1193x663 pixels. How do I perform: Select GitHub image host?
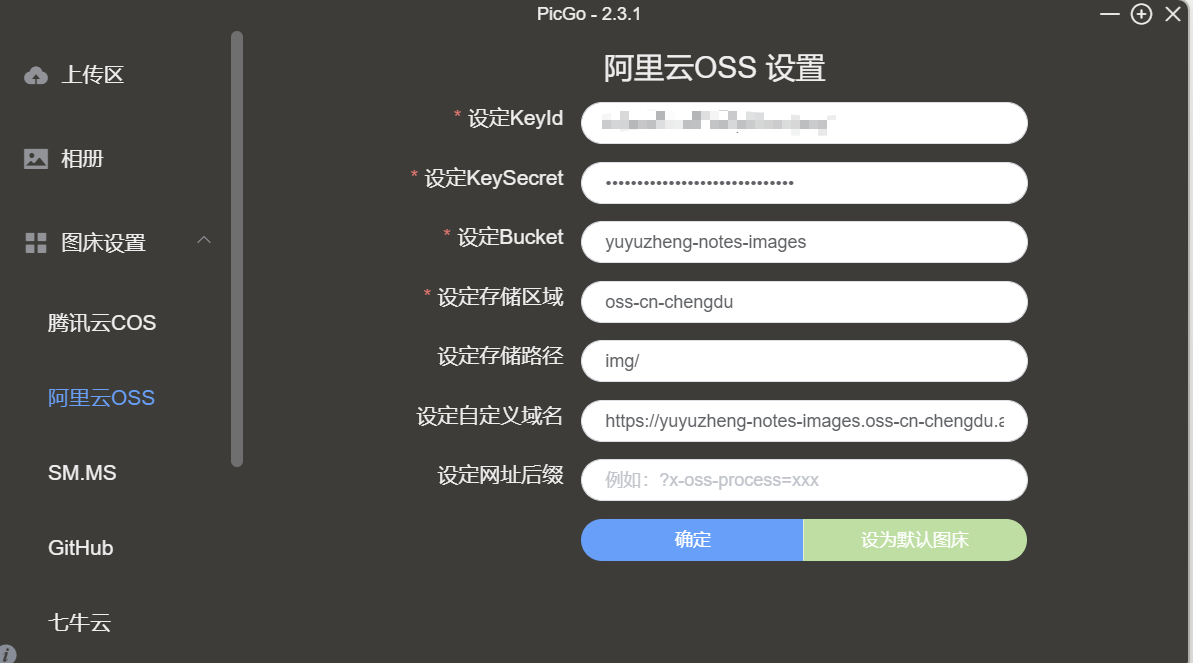[x=80, y=548]
